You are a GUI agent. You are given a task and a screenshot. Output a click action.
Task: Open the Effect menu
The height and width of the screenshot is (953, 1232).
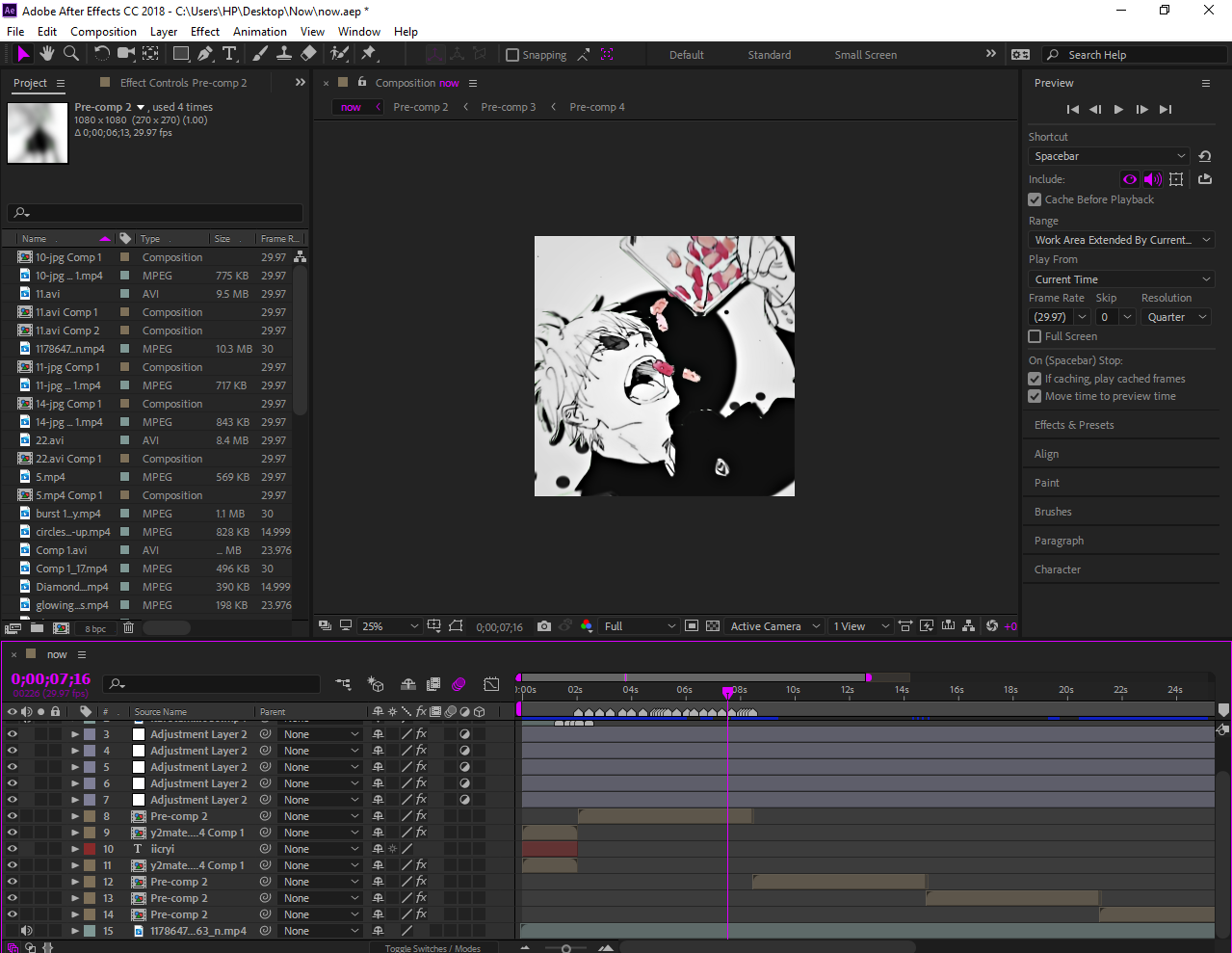205,32
